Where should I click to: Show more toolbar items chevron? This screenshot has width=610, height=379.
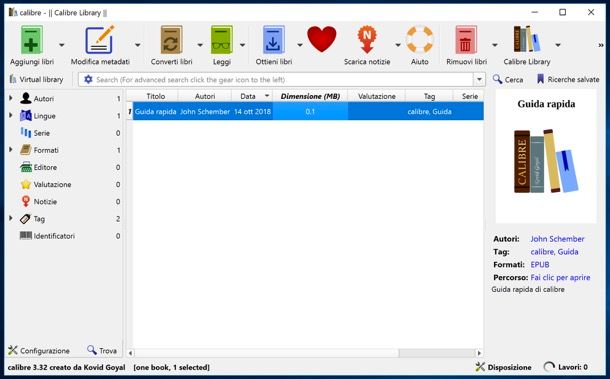click(x=601, y=46)
